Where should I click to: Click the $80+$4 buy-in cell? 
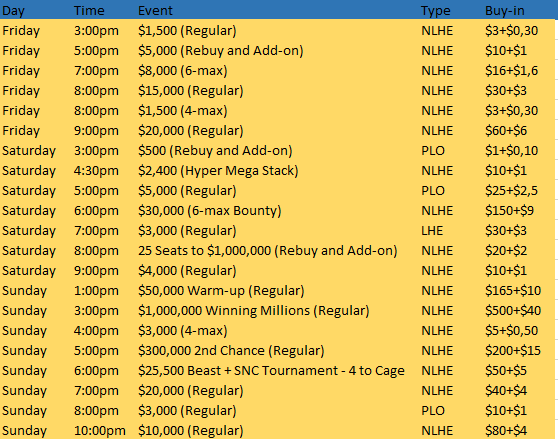click(506, 430)
